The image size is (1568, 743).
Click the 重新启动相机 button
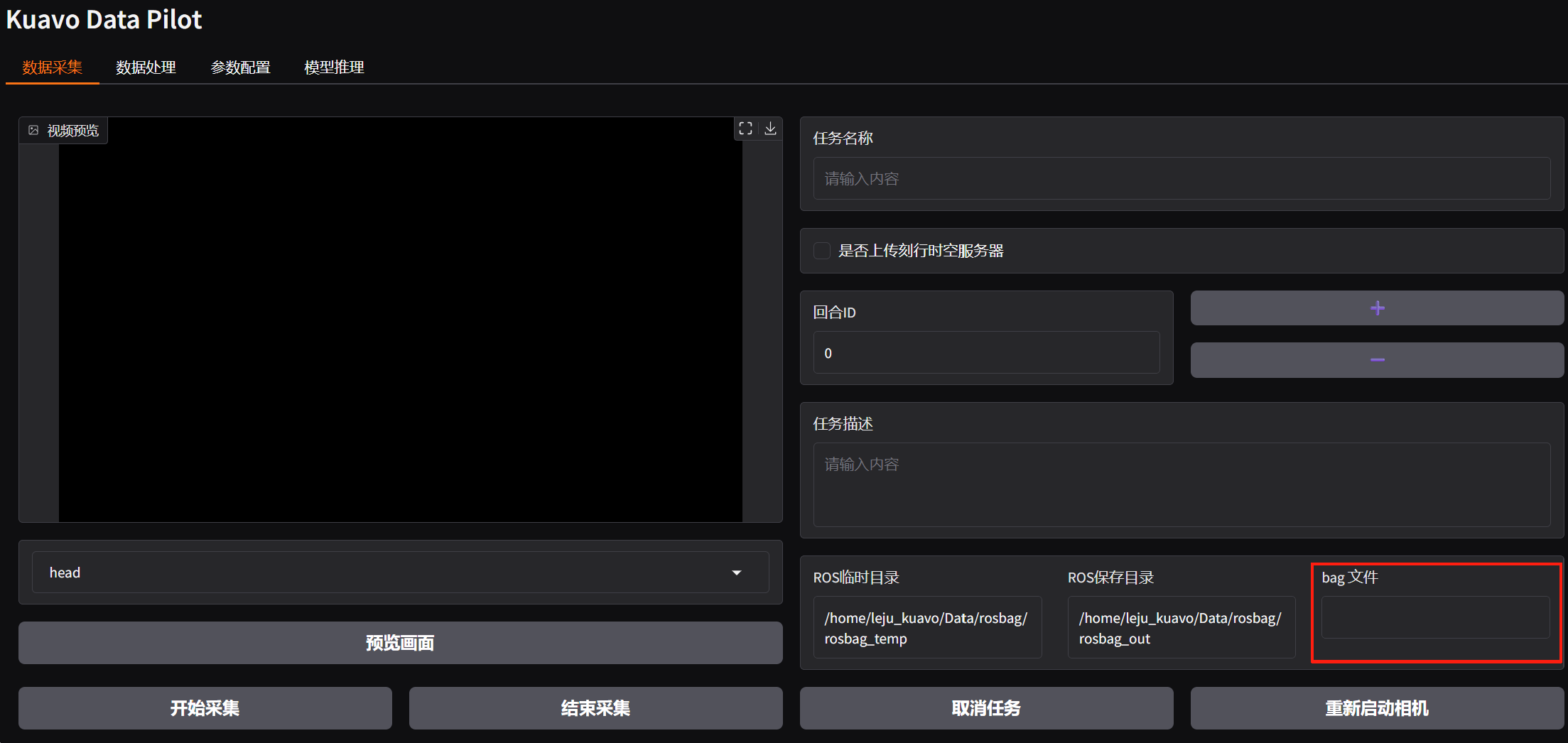pyautogui.click(x=1377, y=708)
